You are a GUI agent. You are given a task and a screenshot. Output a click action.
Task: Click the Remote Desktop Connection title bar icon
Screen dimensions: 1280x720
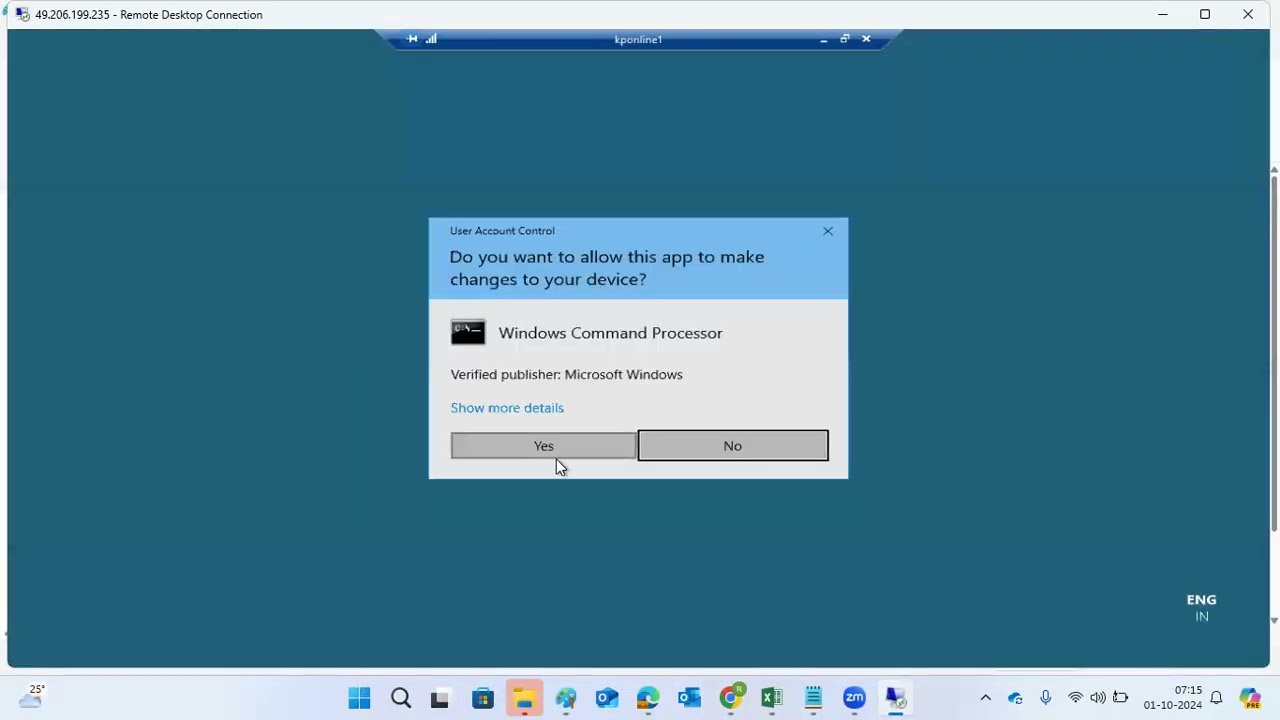[x=21, y=14]
